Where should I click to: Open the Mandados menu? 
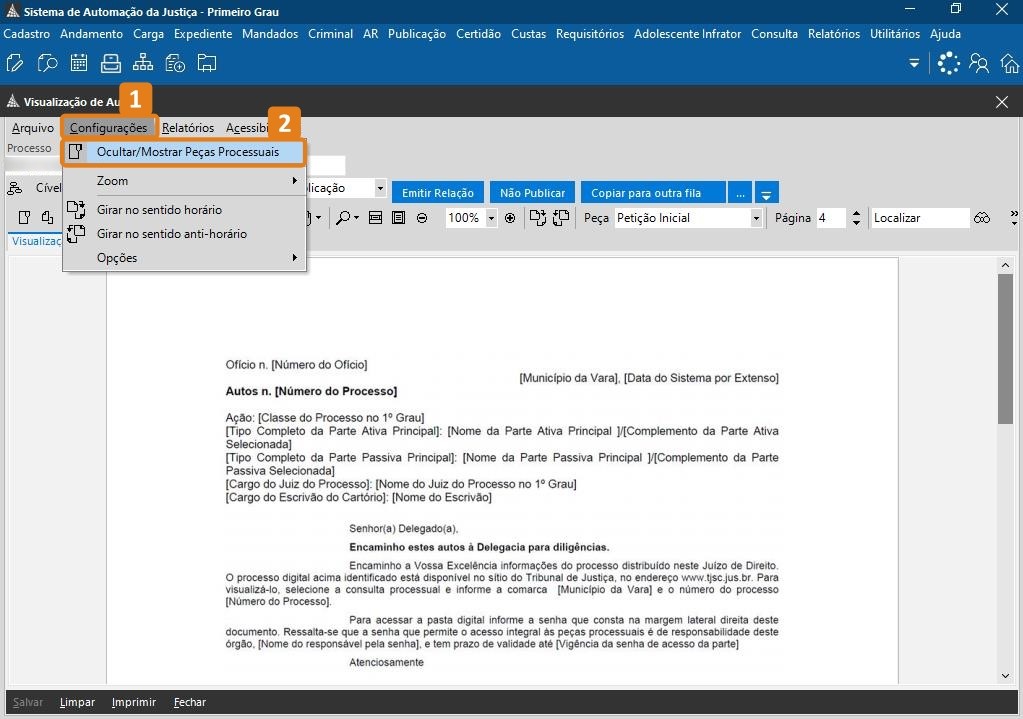point(270,34)
